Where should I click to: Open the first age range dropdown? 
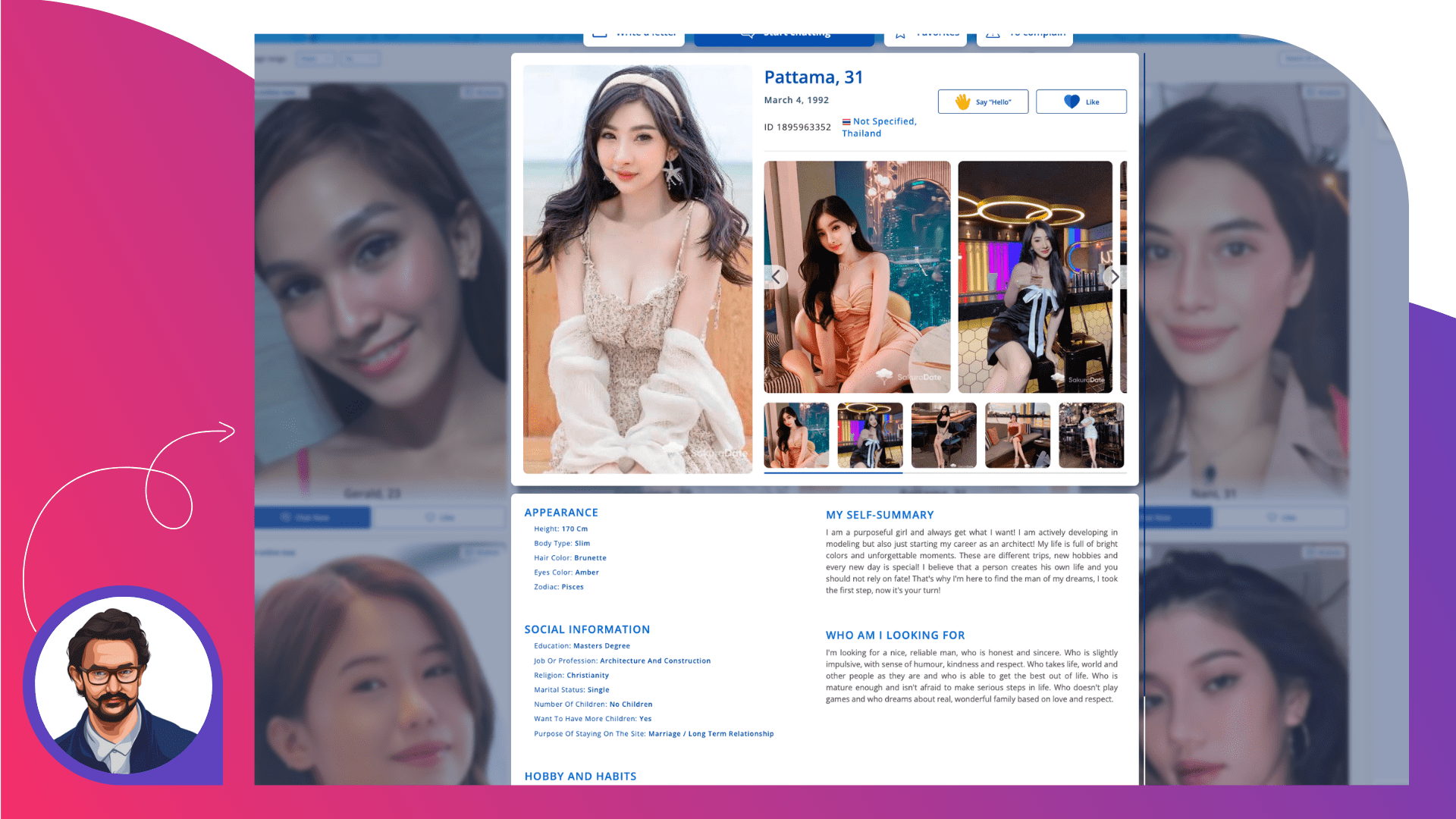pyautogui.click(x=316, y=58)
